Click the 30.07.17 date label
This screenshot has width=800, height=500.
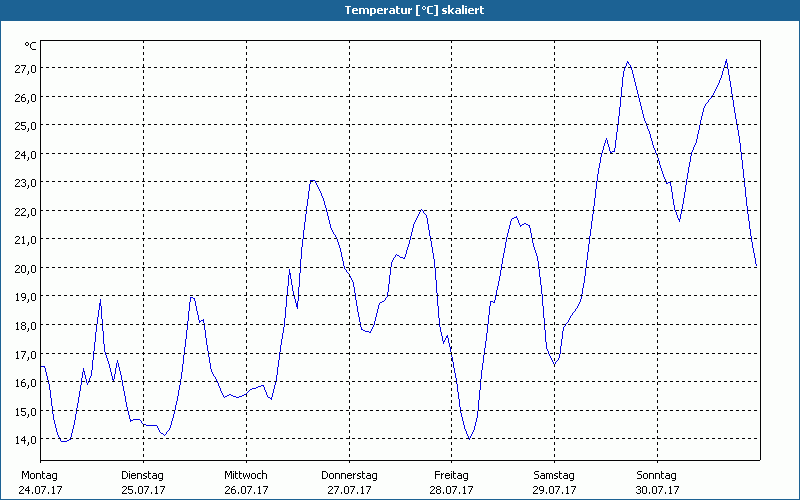657,490
